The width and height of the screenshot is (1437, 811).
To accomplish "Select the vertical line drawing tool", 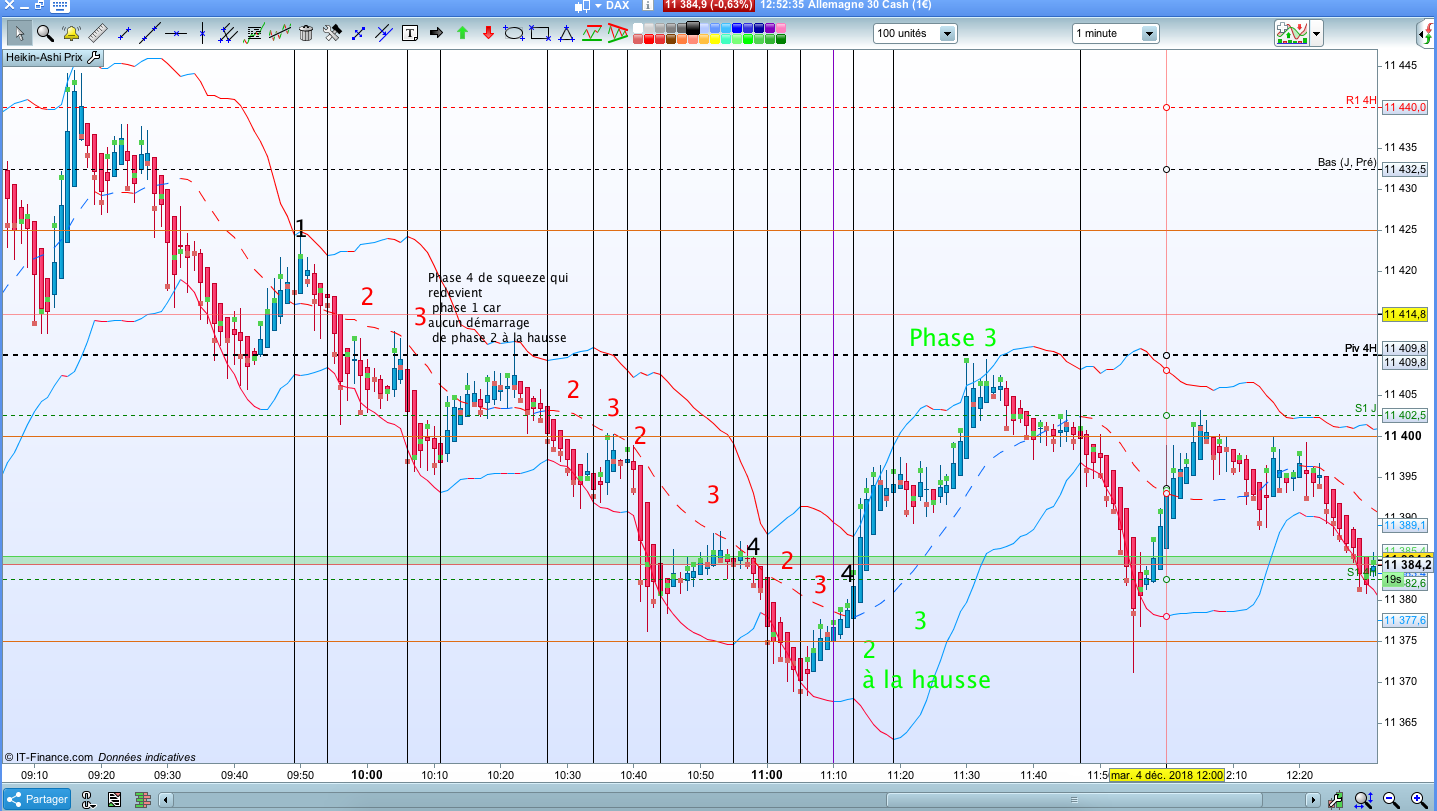I will point(202,33).
